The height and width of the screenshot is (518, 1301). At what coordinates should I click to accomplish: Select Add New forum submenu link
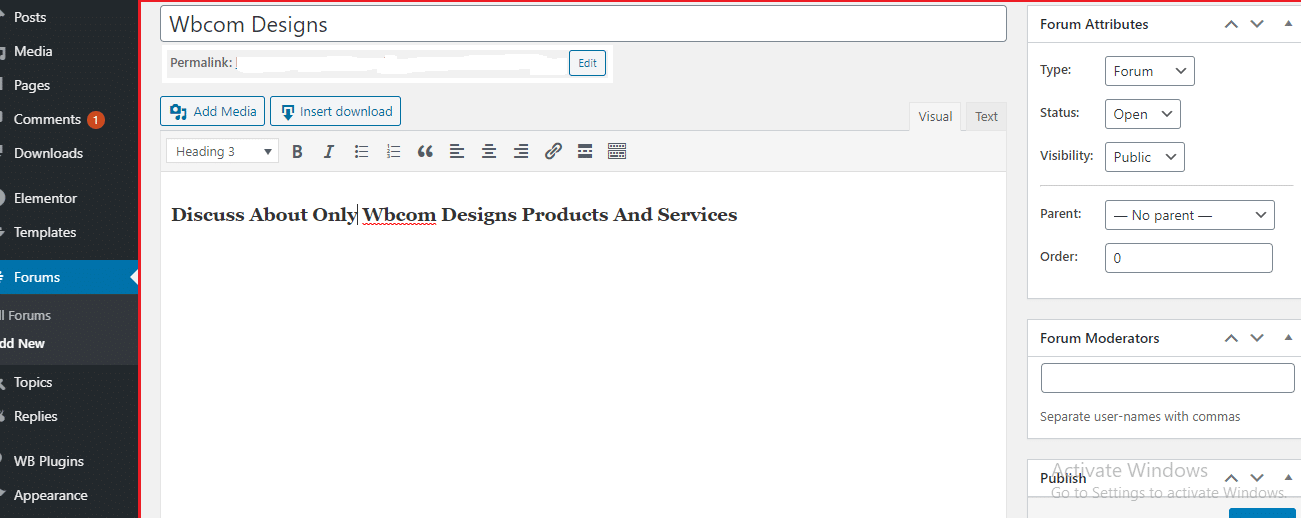[23, 343]
